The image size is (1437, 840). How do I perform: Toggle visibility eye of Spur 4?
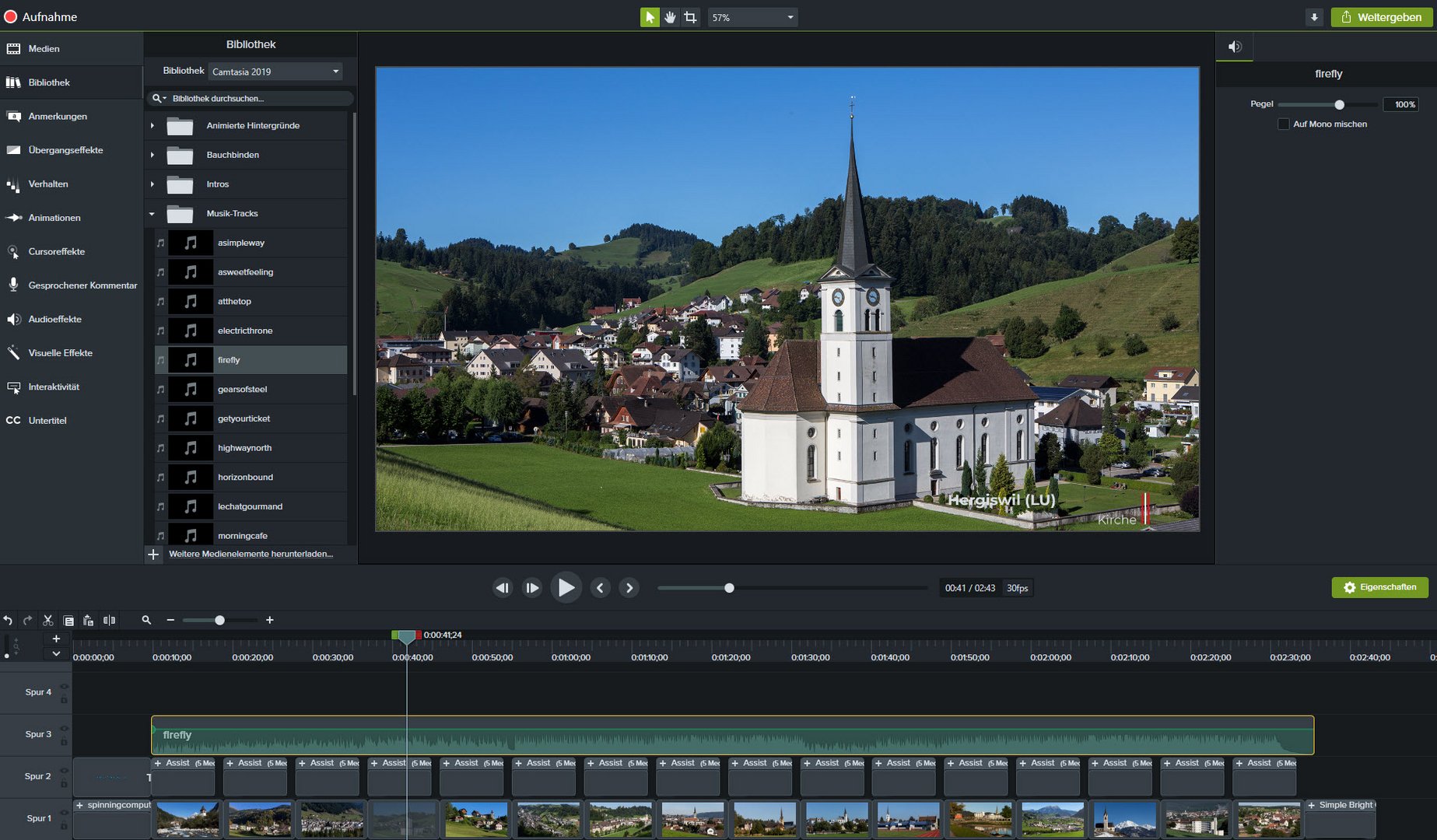pos(65,686)
